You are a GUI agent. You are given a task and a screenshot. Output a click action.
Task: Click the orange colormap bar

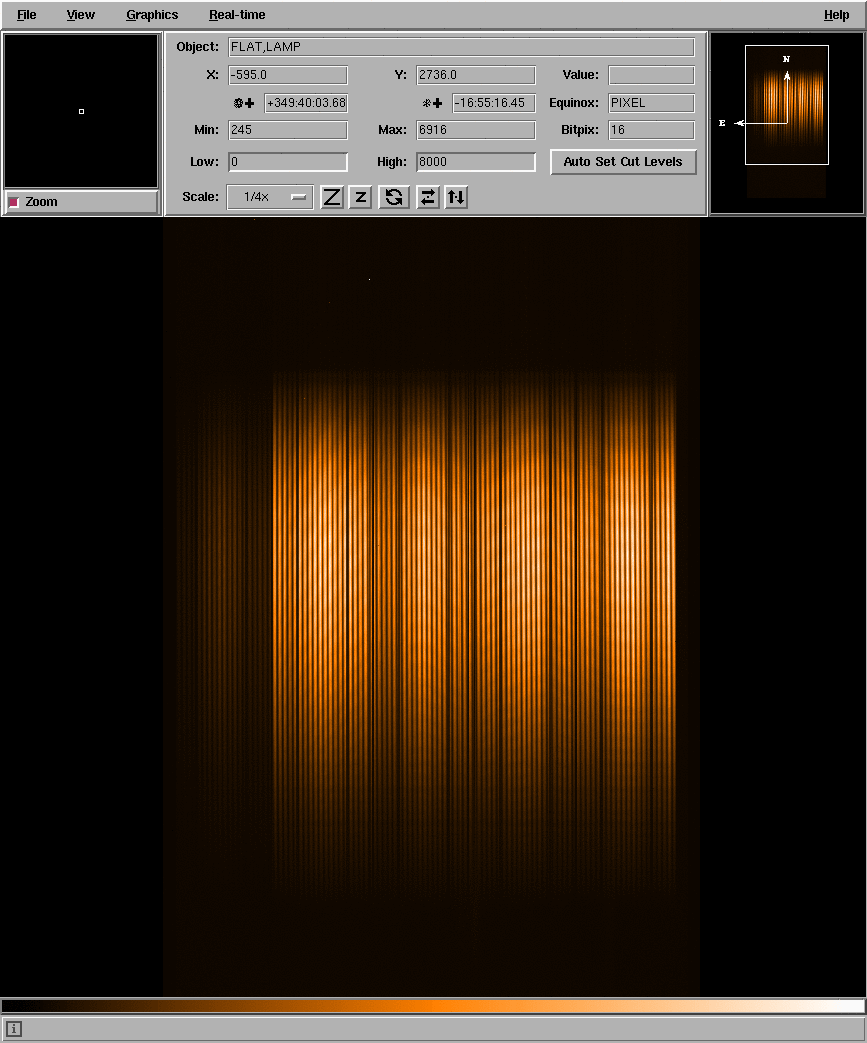[433, 1006]
